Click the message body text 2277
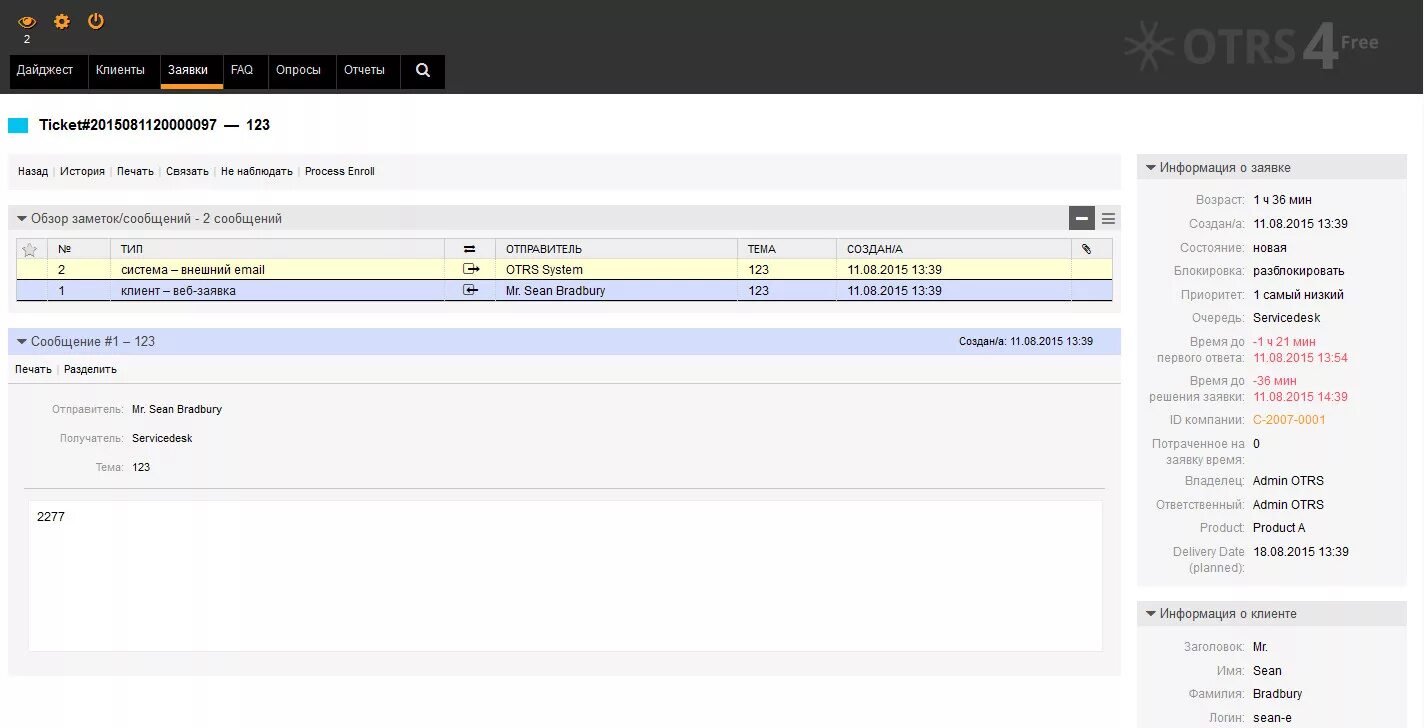 point(51,517)
